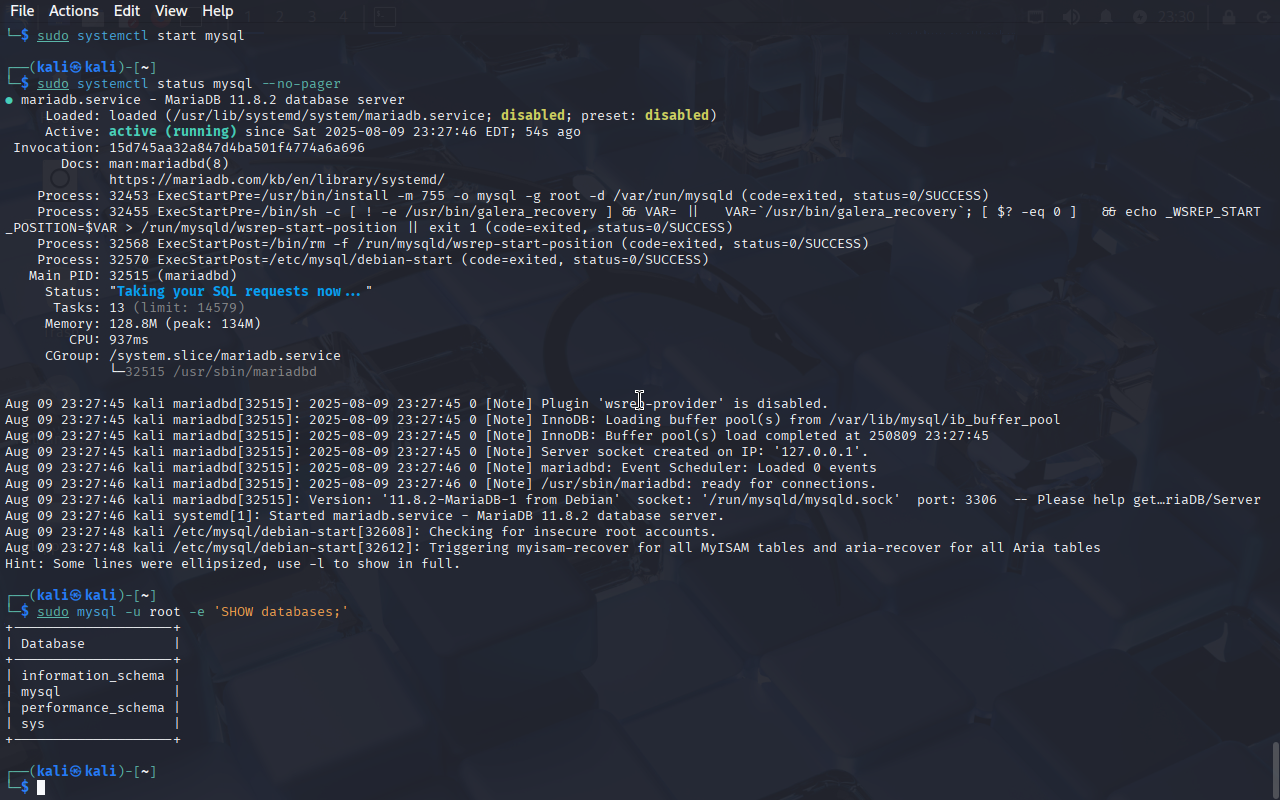
Task: Click the 'Started mariadb.service' systemd log line
Action: click(365, 516)
